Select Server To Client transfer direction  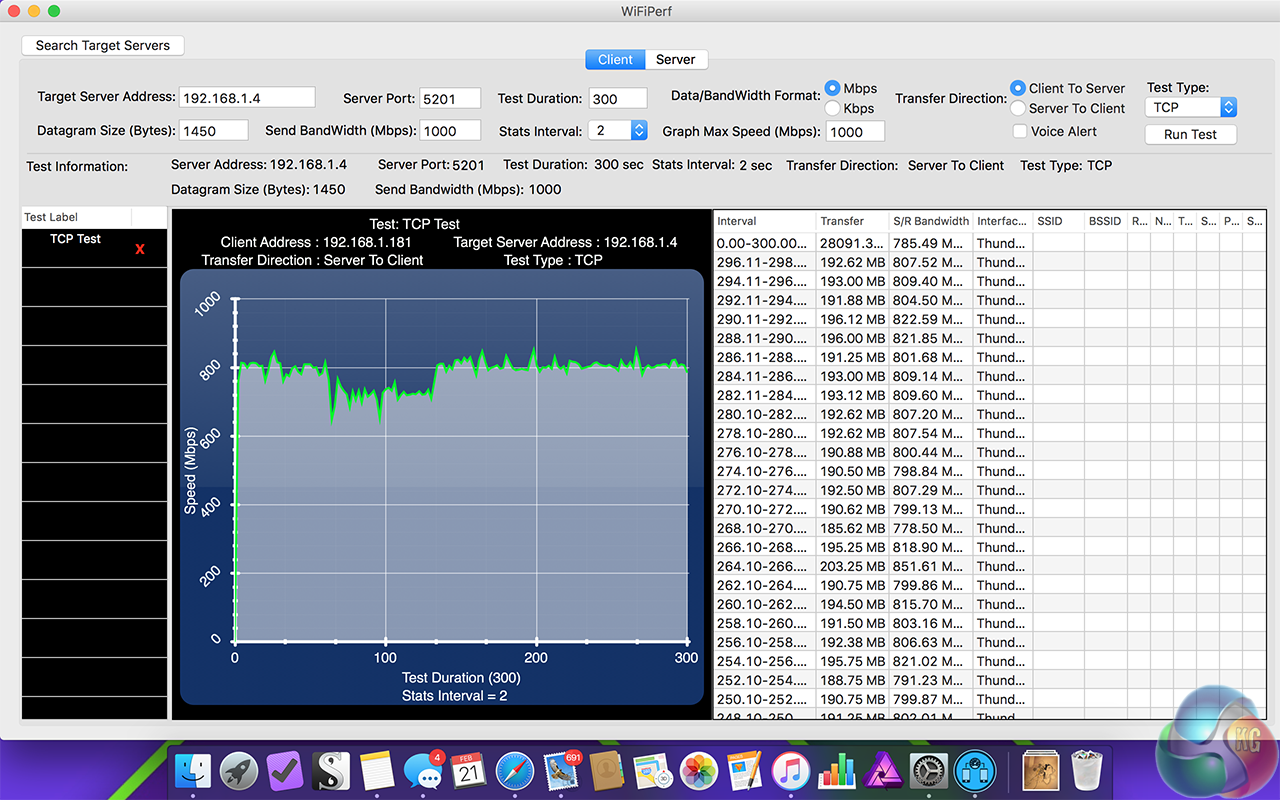1018,108
